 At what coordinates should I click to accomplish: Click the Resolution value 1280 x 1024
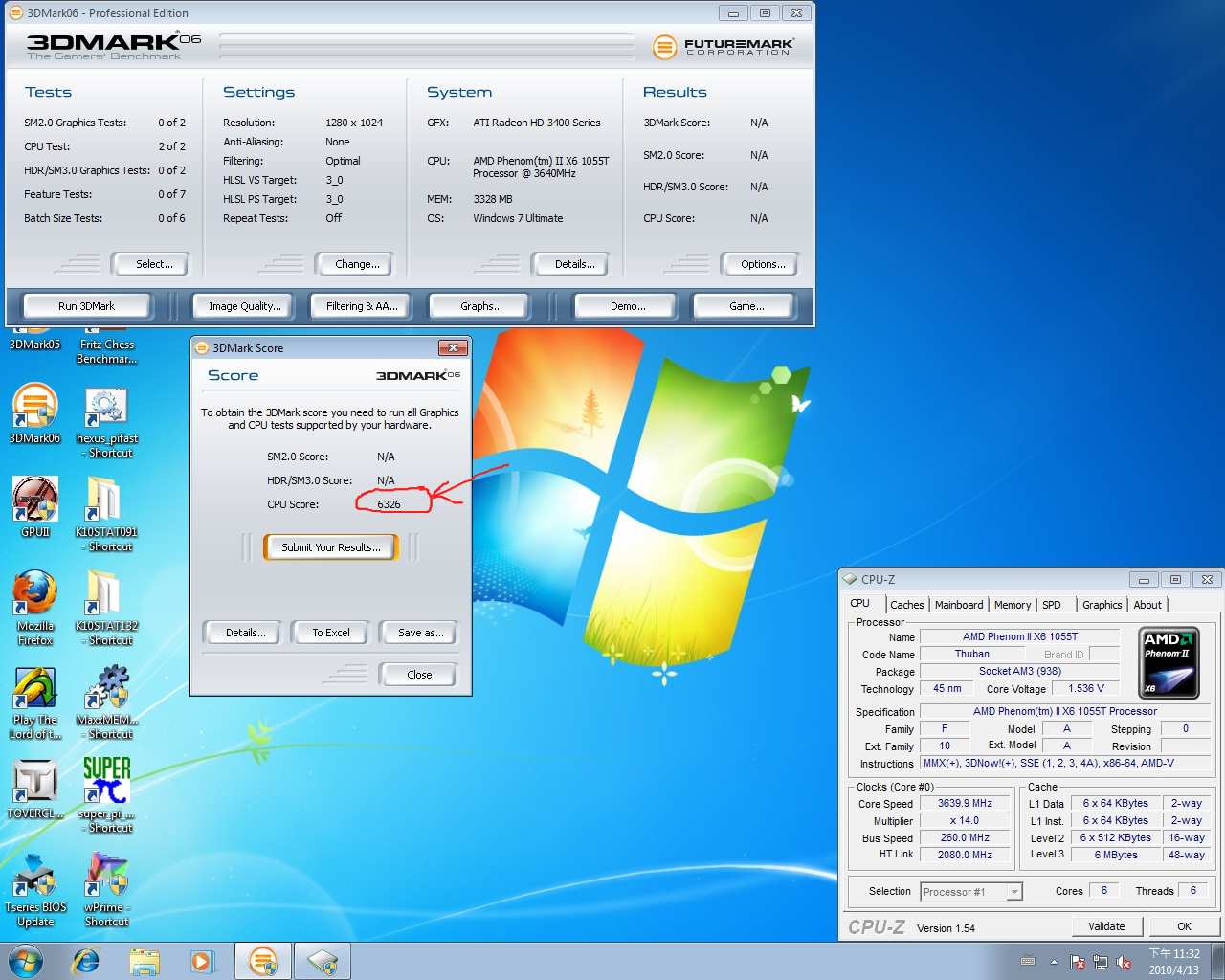pyautogui.click(x=354, y=122)
